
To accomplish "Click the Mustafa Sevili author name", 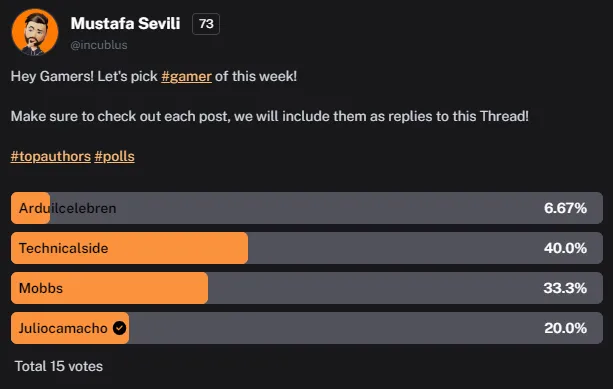I will [x=125, y=23].
